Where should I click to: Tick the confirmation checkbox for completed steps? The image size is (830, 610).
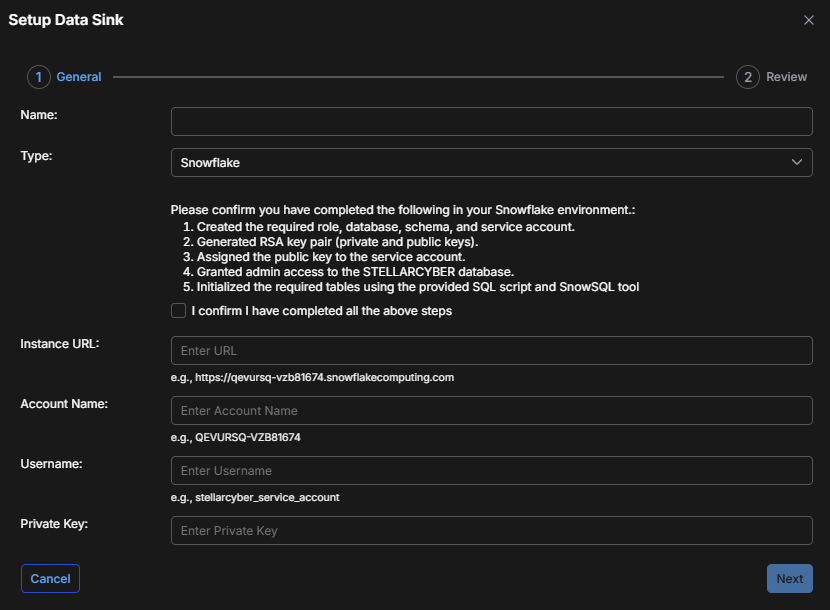[x=178, y=311]
